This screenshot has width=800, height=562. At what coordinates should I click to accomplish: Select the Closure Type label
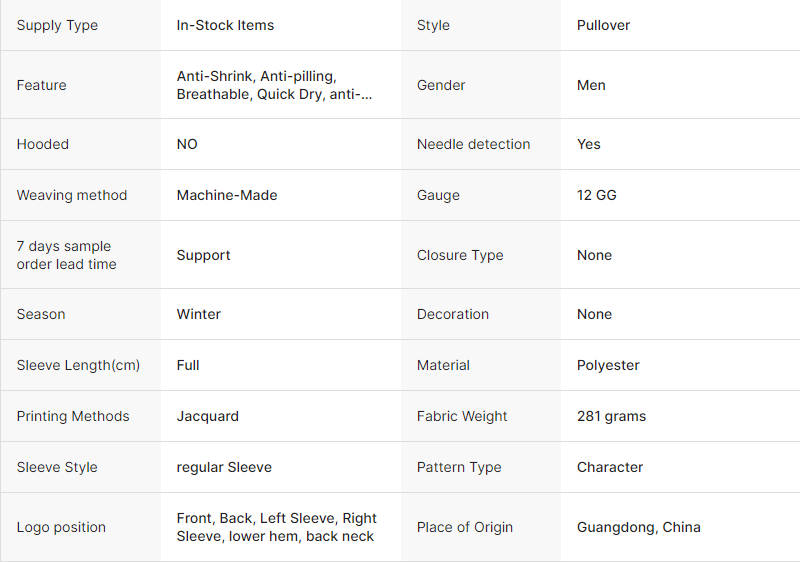460,255
